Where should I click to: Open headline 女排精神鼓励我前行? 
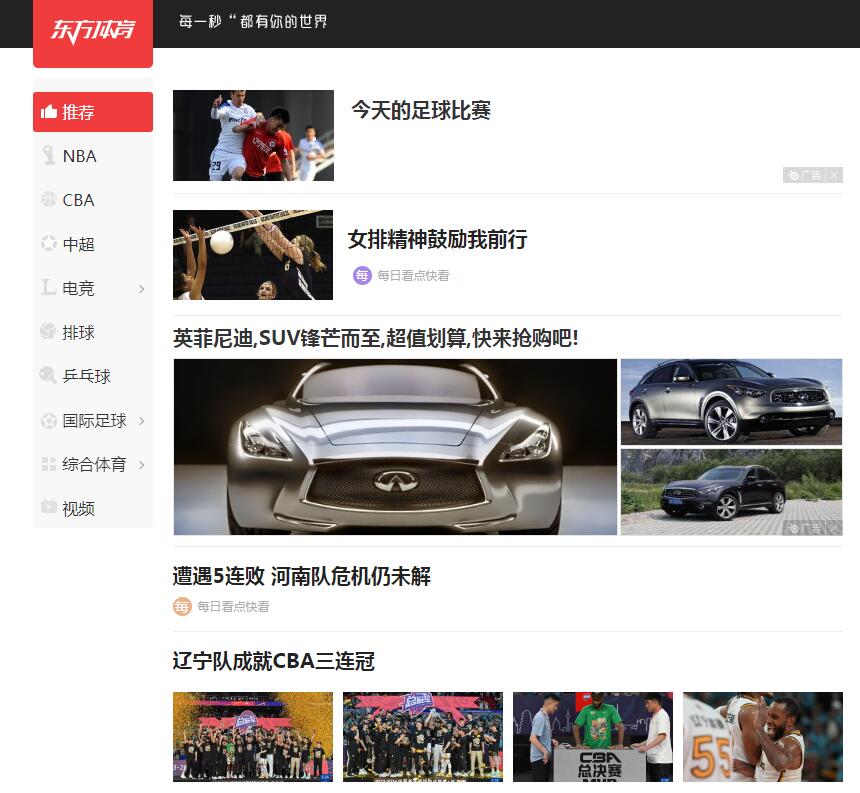click(437, 240)
